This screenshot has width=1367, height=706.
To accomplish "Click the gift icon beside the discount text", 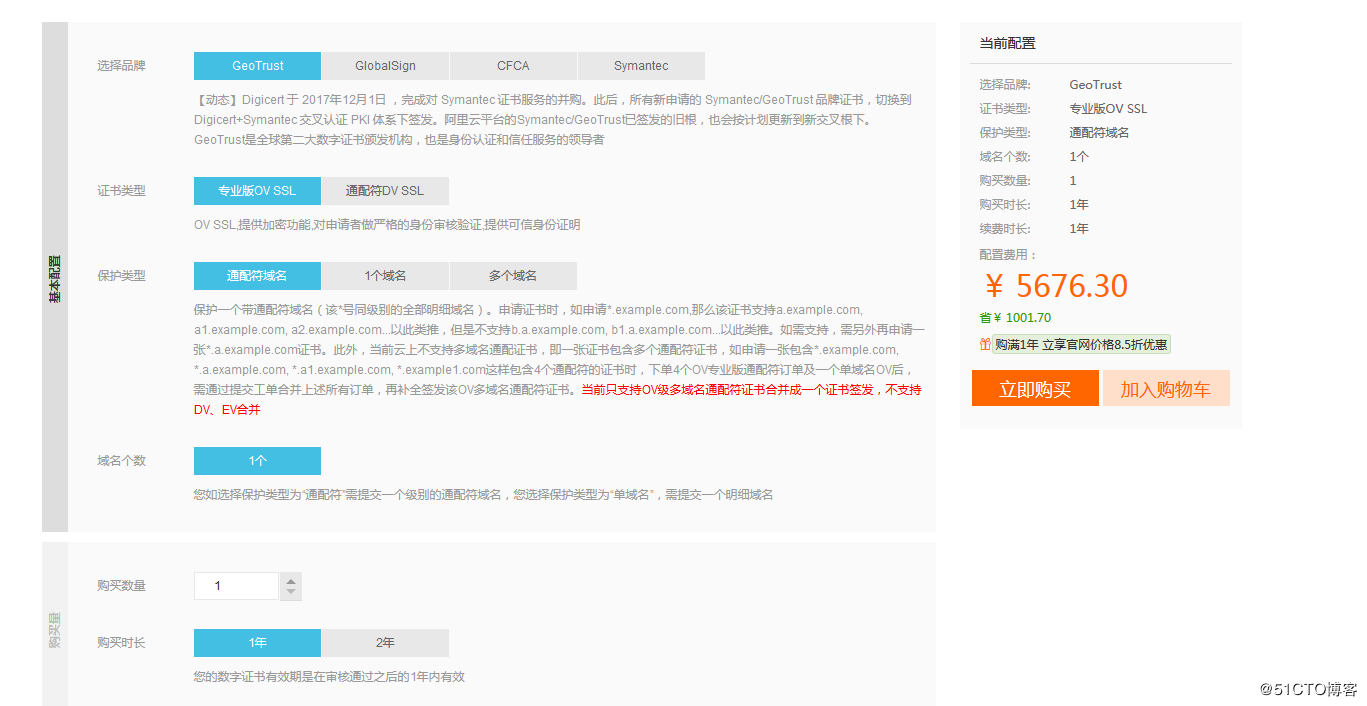I will [984, 344].
